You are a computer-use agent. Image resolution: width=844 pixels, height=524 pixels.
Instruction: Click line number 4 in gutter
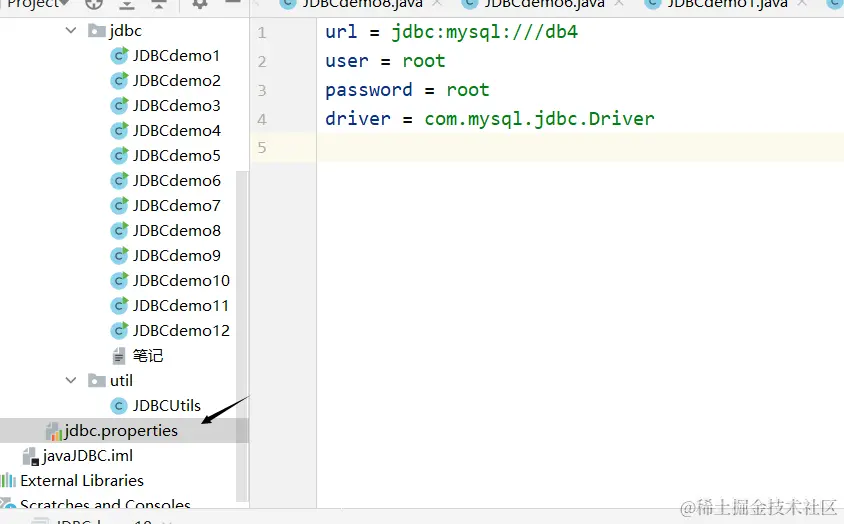tap(262, 119)
